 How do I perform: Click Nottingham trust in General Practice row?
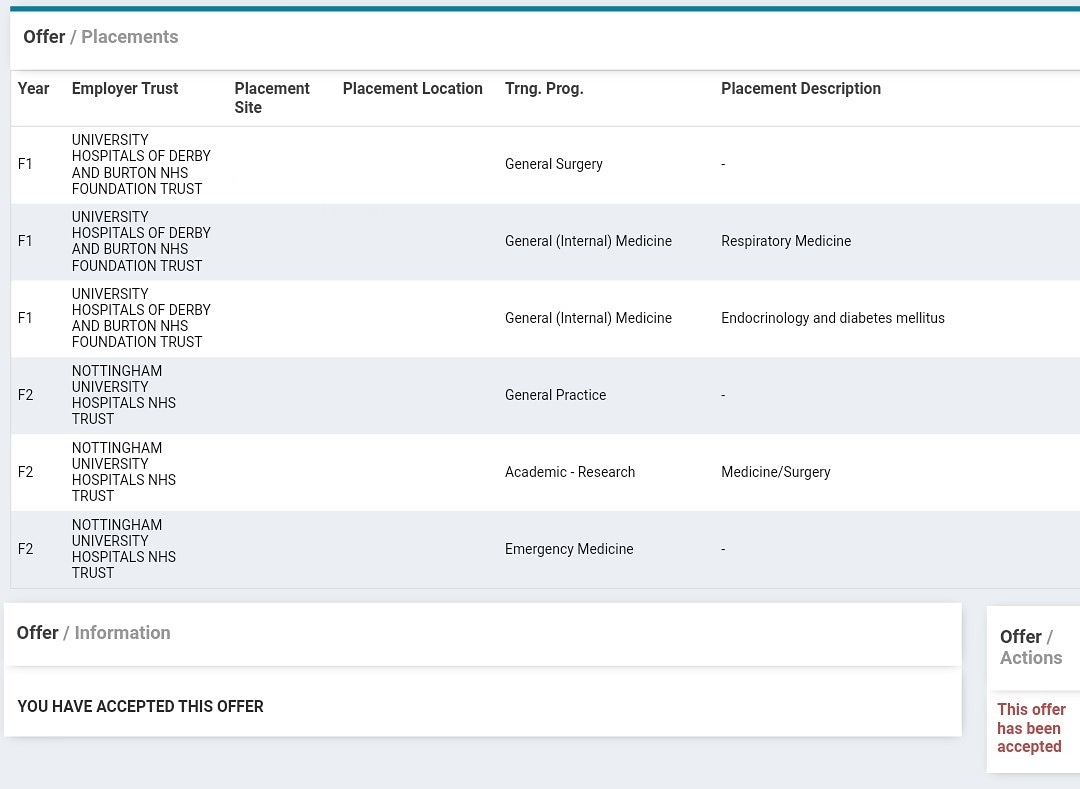(x=124, y=395)
